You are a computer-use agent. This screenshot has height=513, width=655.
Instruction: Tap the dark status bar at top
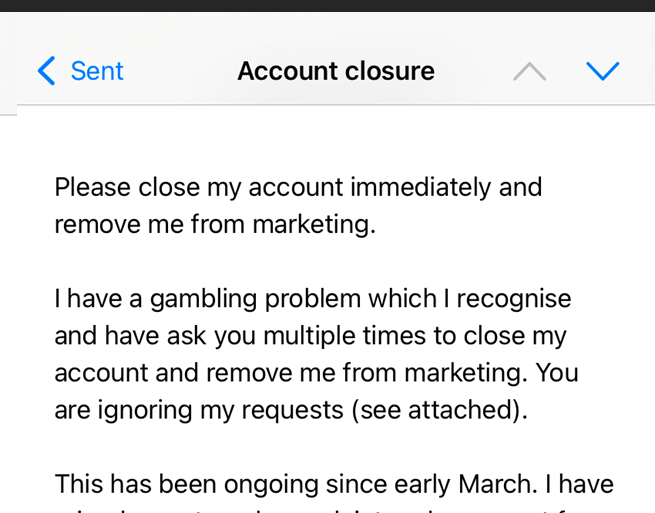click(327, 5)
